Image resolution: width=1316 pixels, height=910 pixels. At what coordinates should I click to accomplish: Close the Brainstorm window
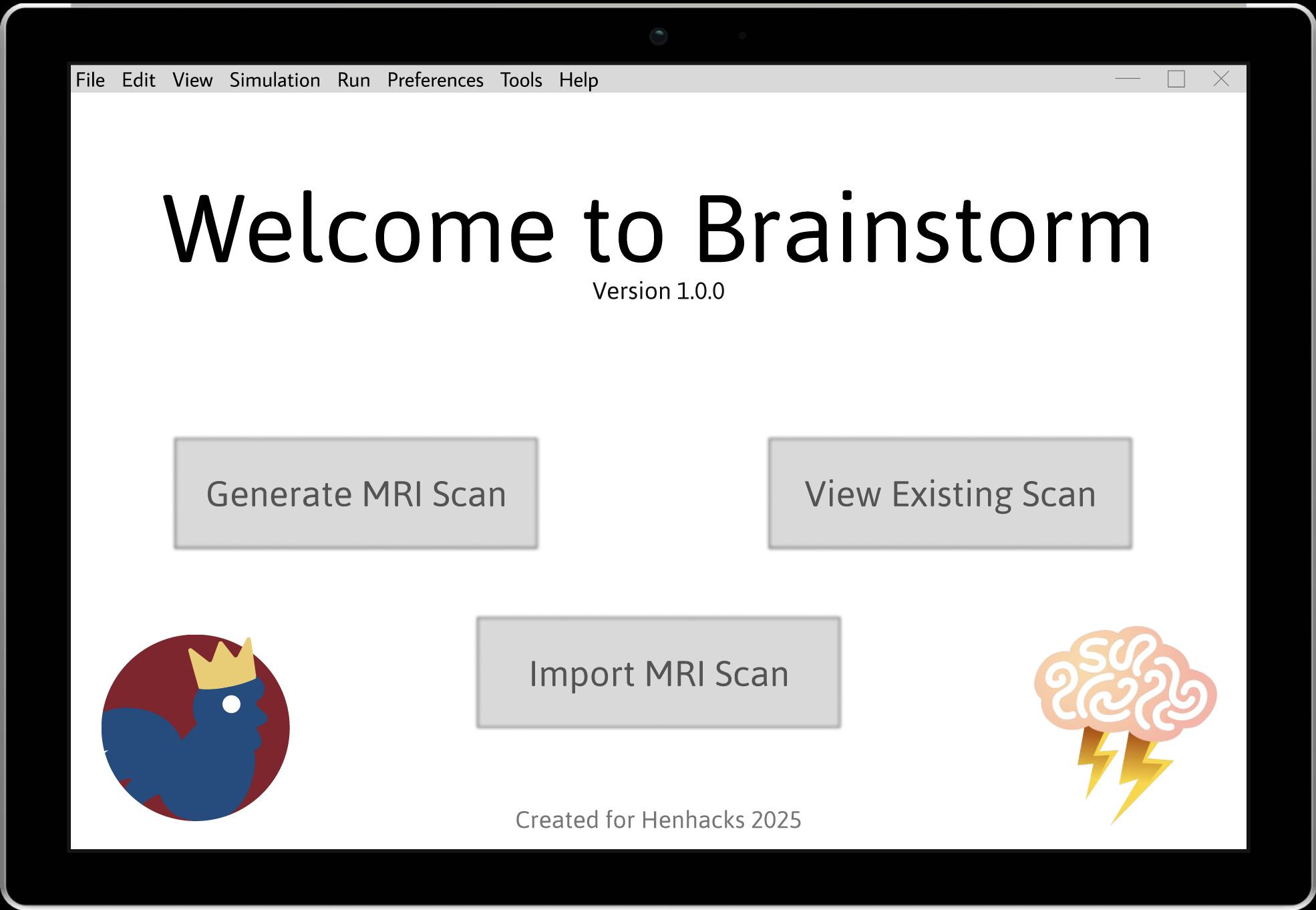[x=1221, y=79]
